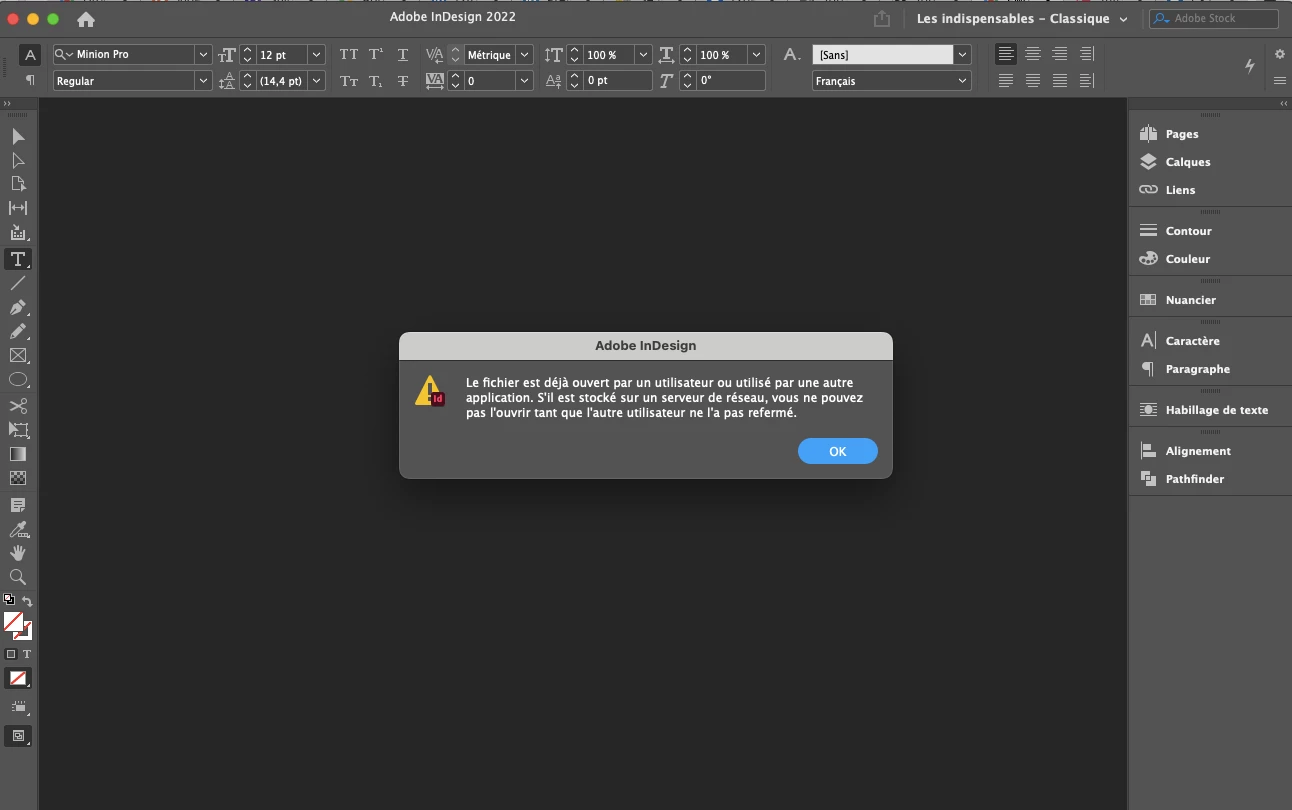
Task: Click the Home icon
Action: pyautogui.click(x=86, y=19)
